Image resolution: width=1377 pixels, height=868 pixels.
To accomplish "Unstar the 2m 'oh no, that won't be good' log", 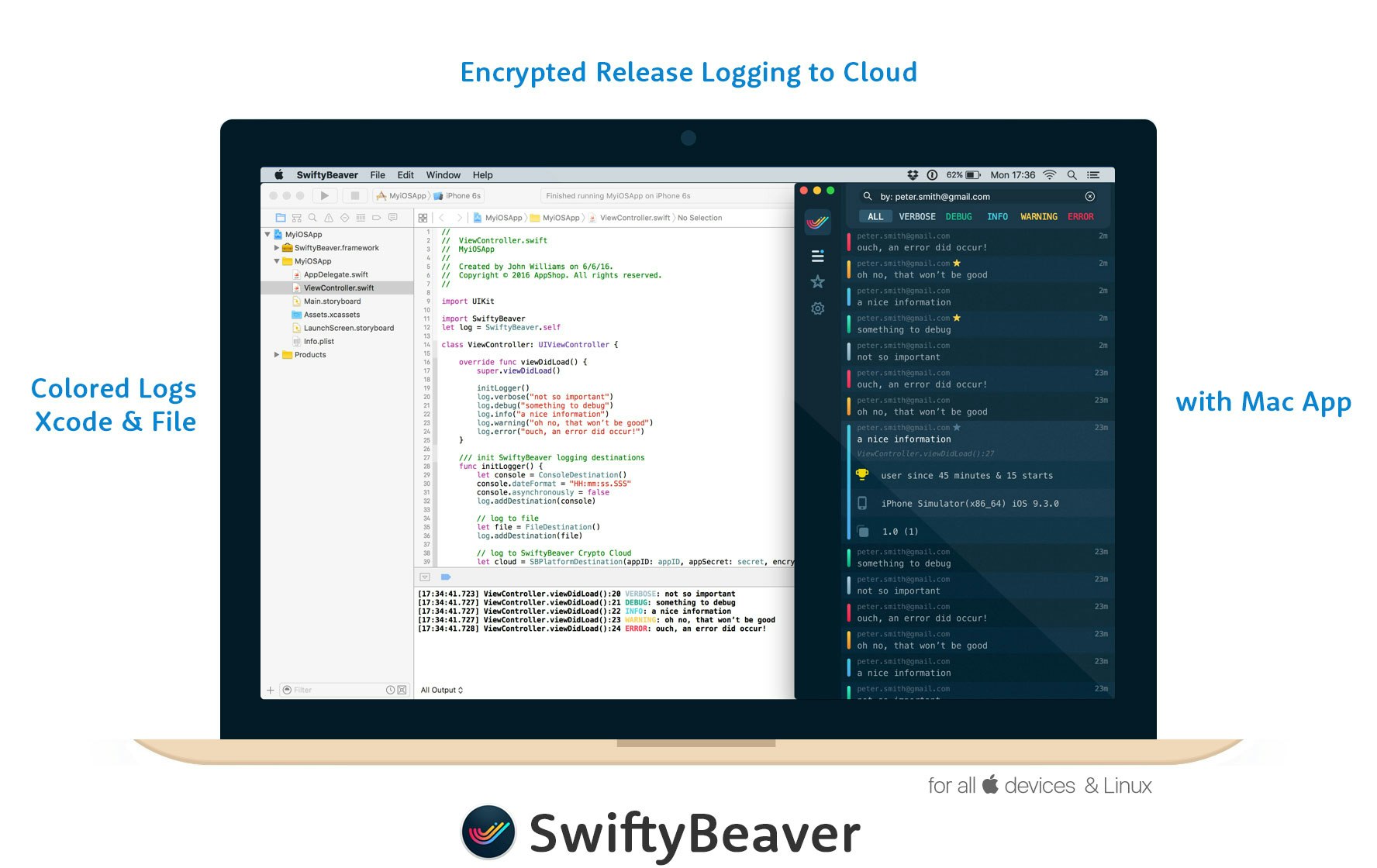I will (957, 263).
